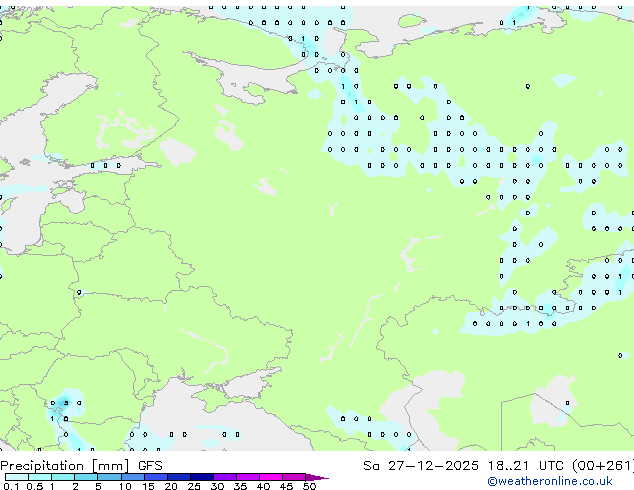This screenshot has height=490, width=634.
Task: Click the legend label "15"
Action: pos(148,486)
